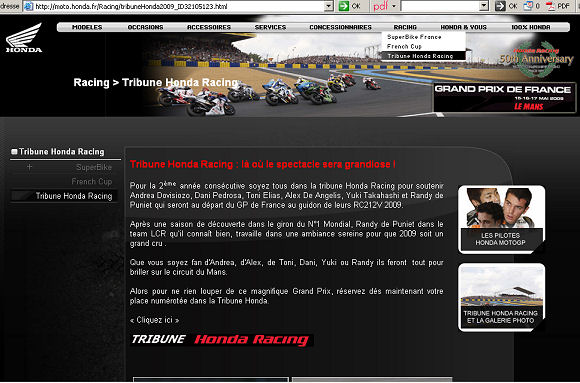580x383 pixels.
Task: Click the French Cup sidebar link
Action: tap(91, 182)
